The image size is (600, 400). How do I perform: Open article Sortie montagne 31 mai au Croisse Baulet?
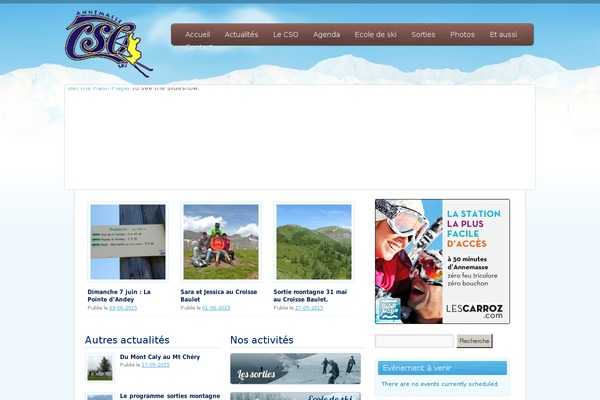[310, 296]
